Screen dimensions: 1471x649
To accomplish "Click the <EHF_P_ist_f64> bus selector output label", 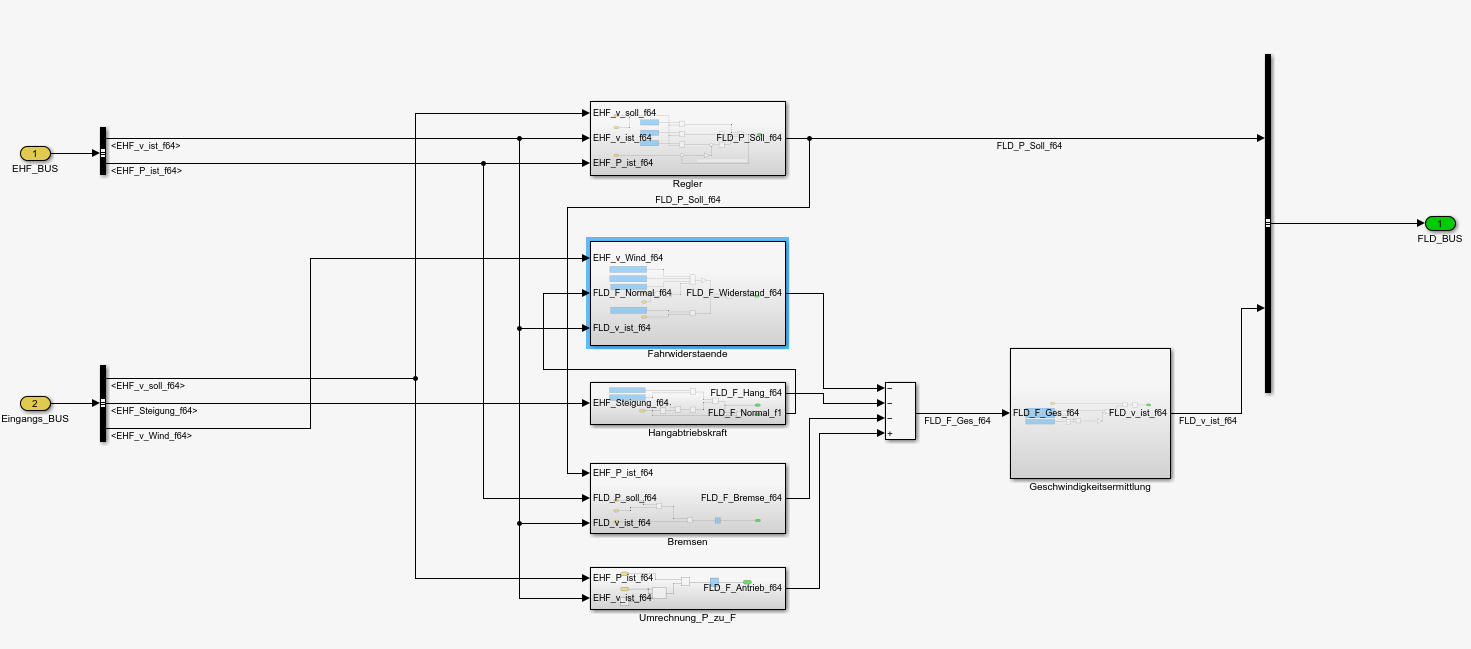I will (146, 171).
